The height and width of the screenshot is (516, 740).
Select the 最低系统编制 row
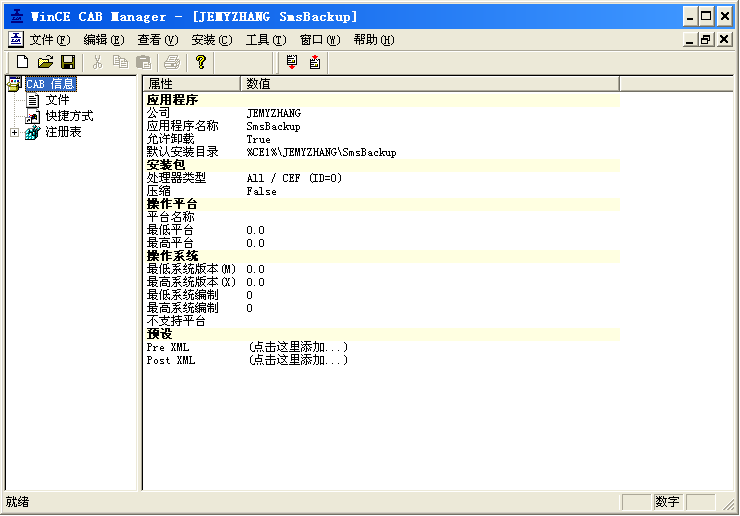click(381, 295)
